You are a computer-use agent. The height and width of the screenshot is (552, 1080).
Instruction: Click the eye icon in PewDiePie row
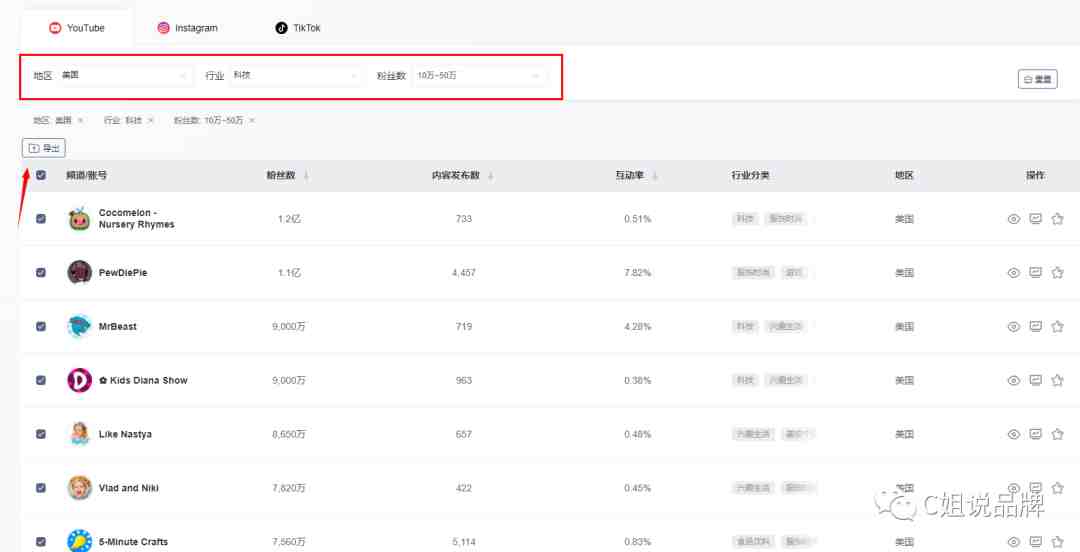1013,273
